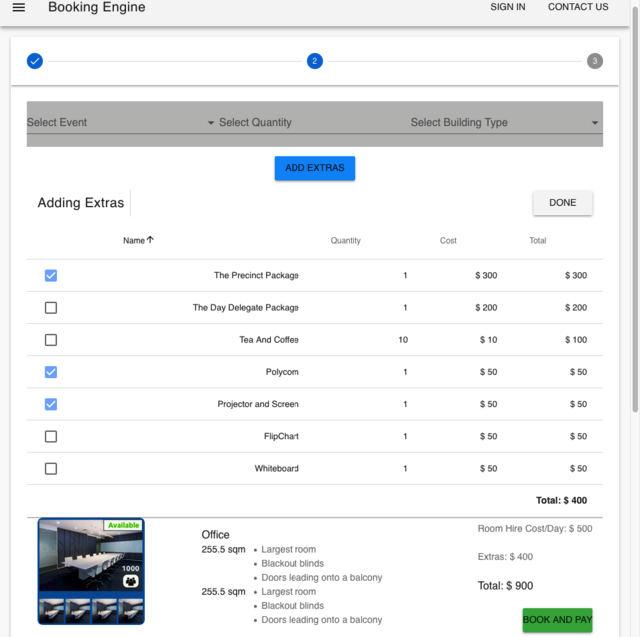Click the green Available badge
This screenshot has height=637, width=640.
(x=124, y=525)
